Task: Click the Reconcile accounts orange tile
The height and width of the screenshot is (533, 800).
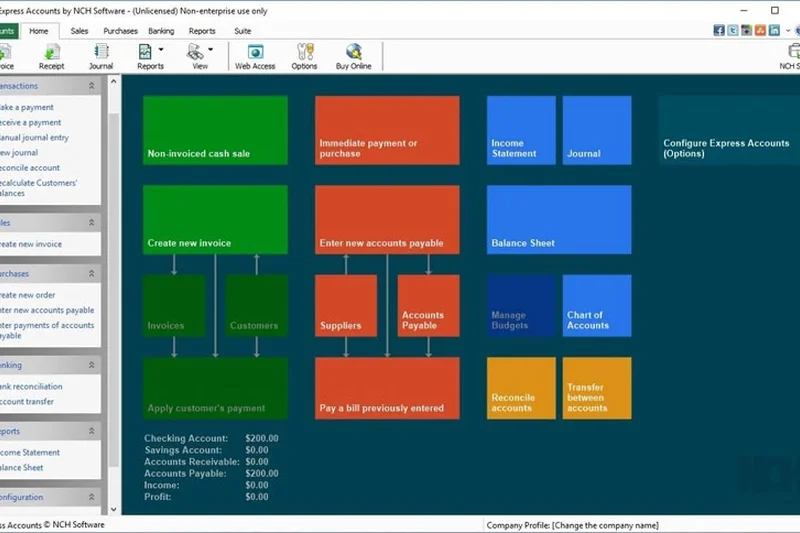Action: pyautogui.click(x=521, y=388)
